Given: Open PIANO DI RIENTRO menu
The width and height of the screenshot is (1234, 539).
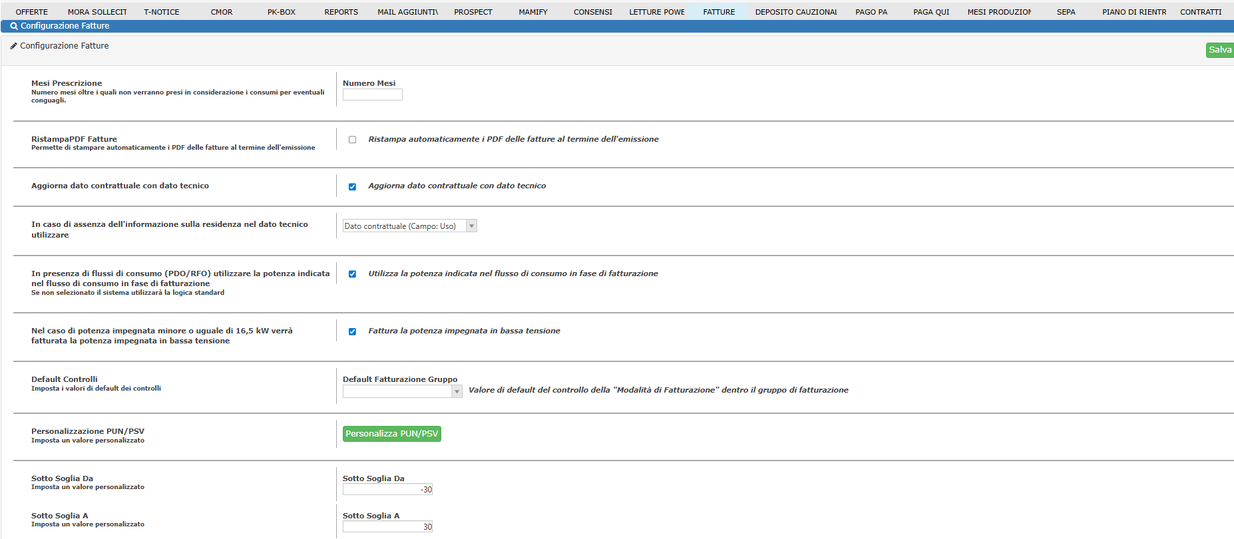Looking at the screenshot, I should pos(1134,12).
